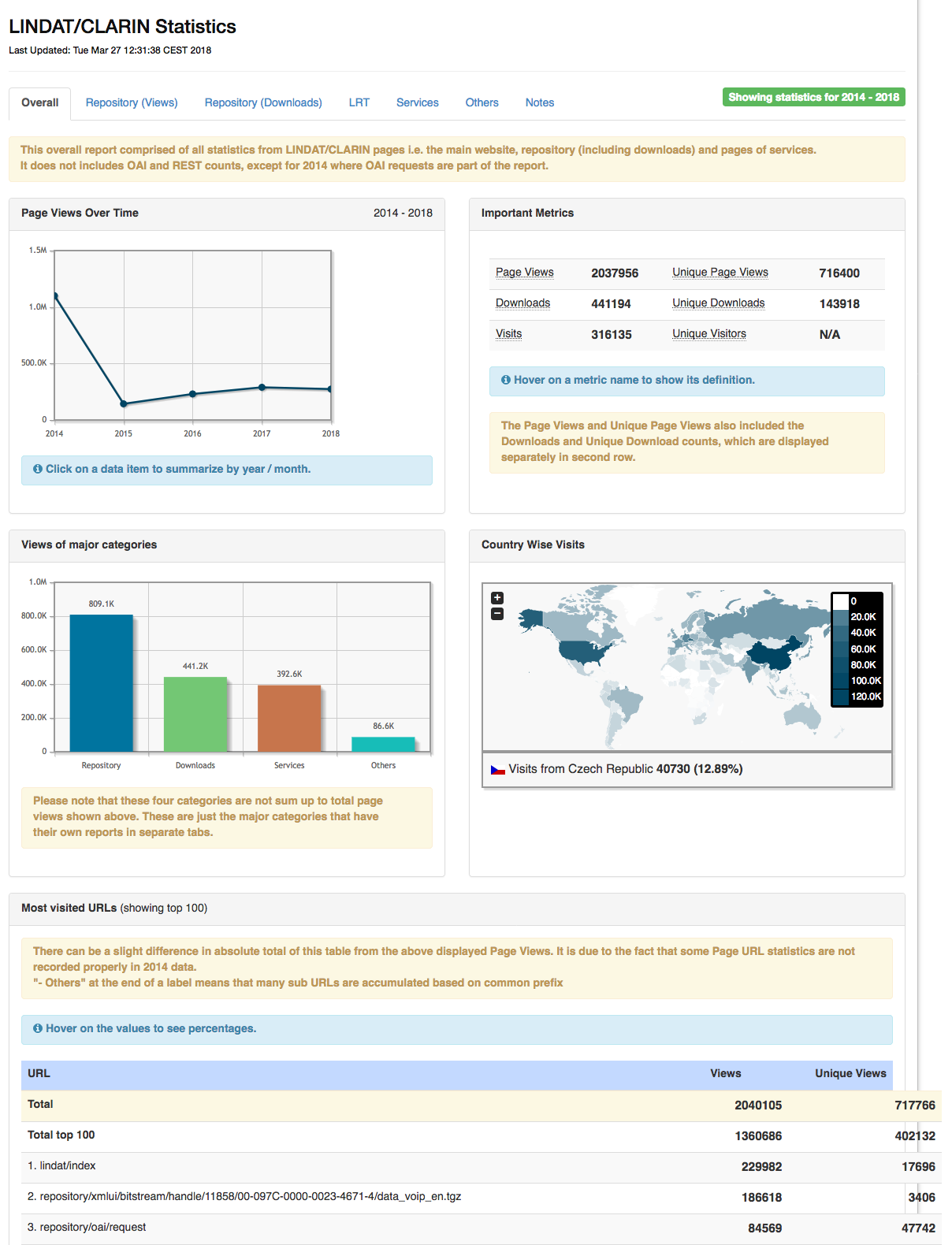Open the Services tab
Screen dimensions: 952x1245
[x=418, y=103]
